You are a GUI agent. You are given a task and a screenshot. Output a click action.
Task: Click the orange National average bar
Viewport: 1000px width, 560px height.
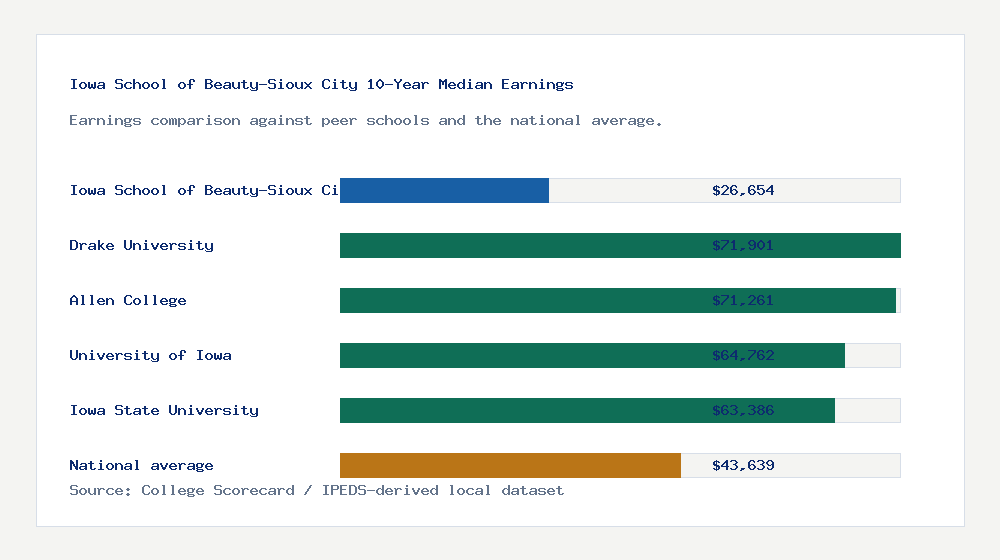point(510,466)
